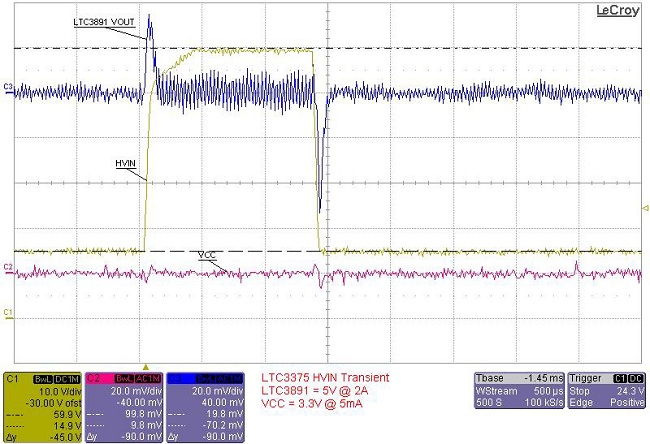Click the 500 S sample count value

pyautogui.click(x=488, y=402)
